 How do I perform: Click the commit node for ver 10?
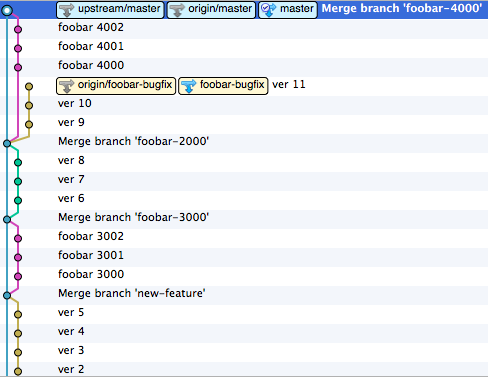click(29, 106)
